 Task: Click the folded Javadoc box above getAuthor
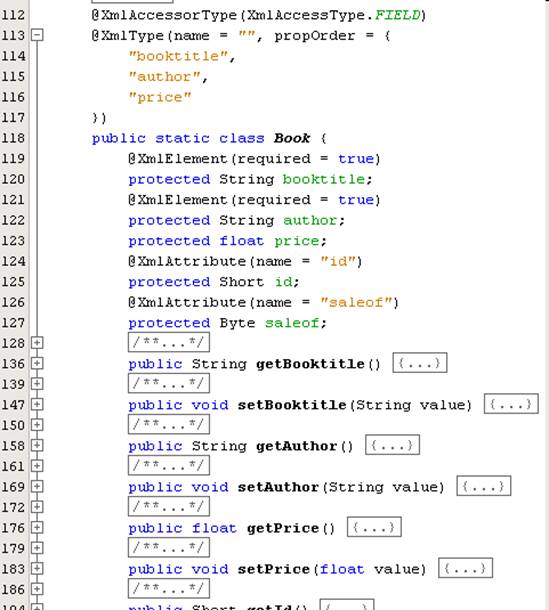169,424
